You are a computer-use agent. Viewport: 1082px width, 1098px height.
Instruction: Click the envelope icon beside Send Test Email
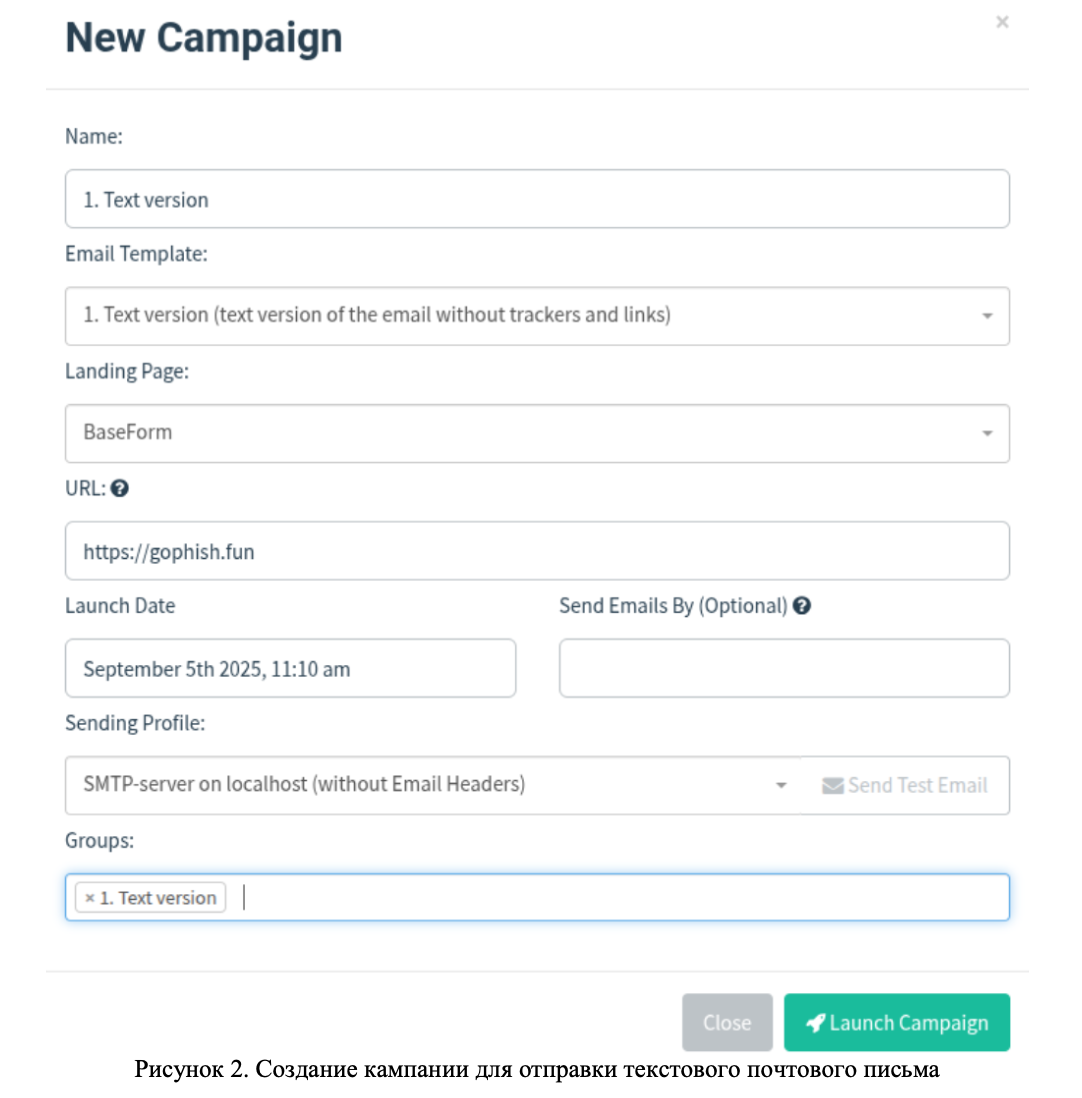pos(832,786)
